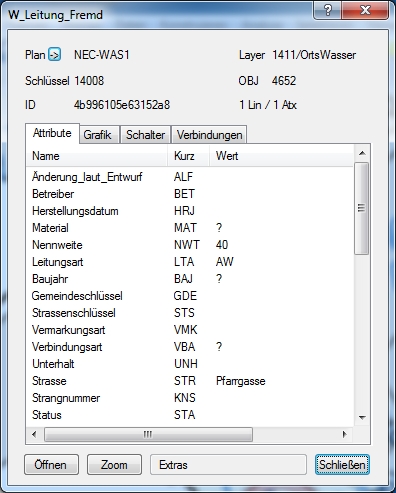Viewport: 396px width, 493px height.
Task: Click the Strasse value Pfarrgasse
Action: click(x=241, y=381)
